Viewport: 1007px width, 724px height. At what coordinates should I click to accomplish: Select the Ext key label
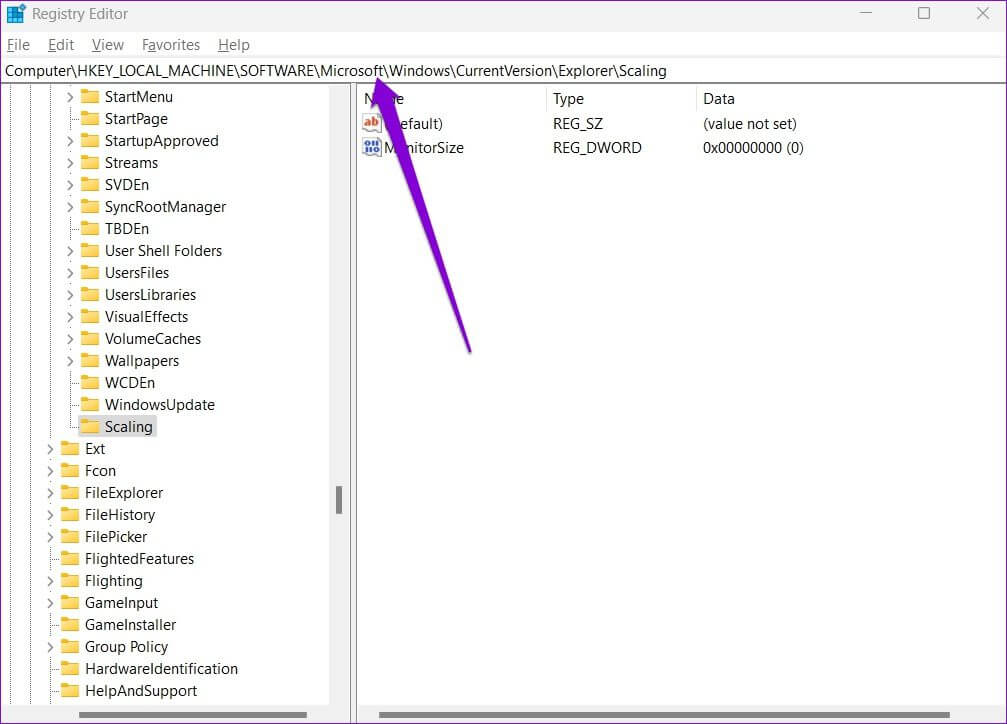tap(95, 449)
